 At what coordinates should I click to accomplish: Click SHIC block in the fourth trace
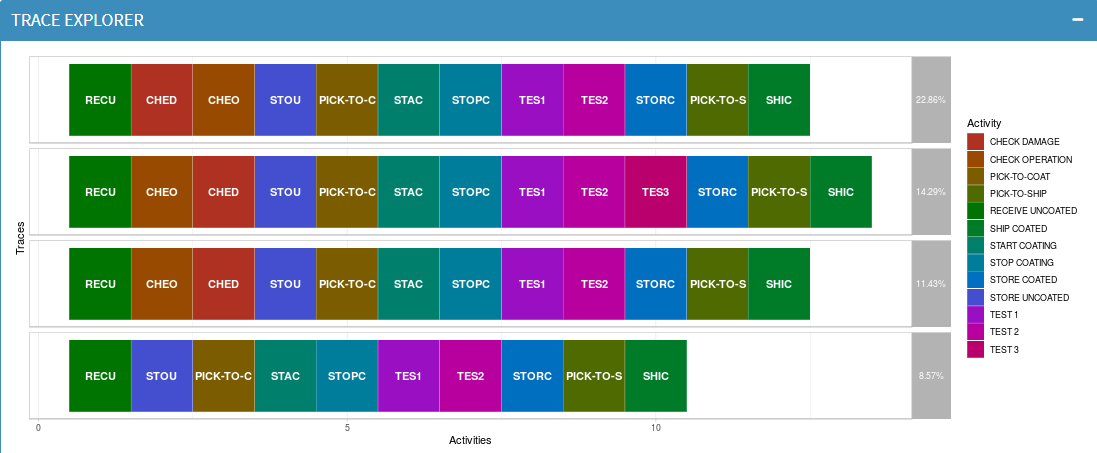656,376
